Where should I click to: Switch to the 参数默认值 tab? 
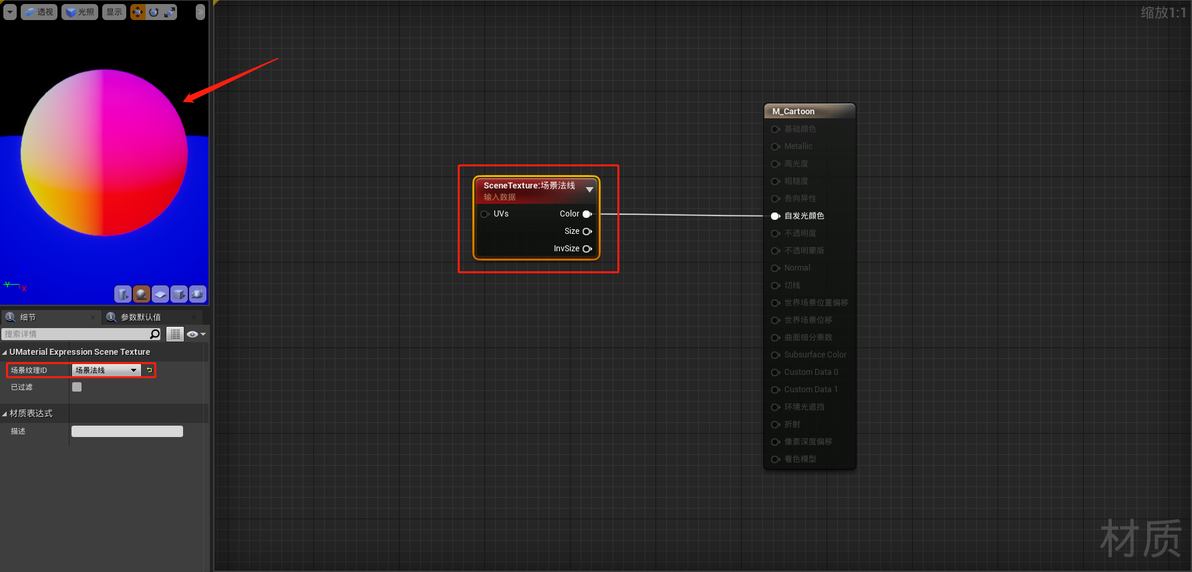(141, 317)
